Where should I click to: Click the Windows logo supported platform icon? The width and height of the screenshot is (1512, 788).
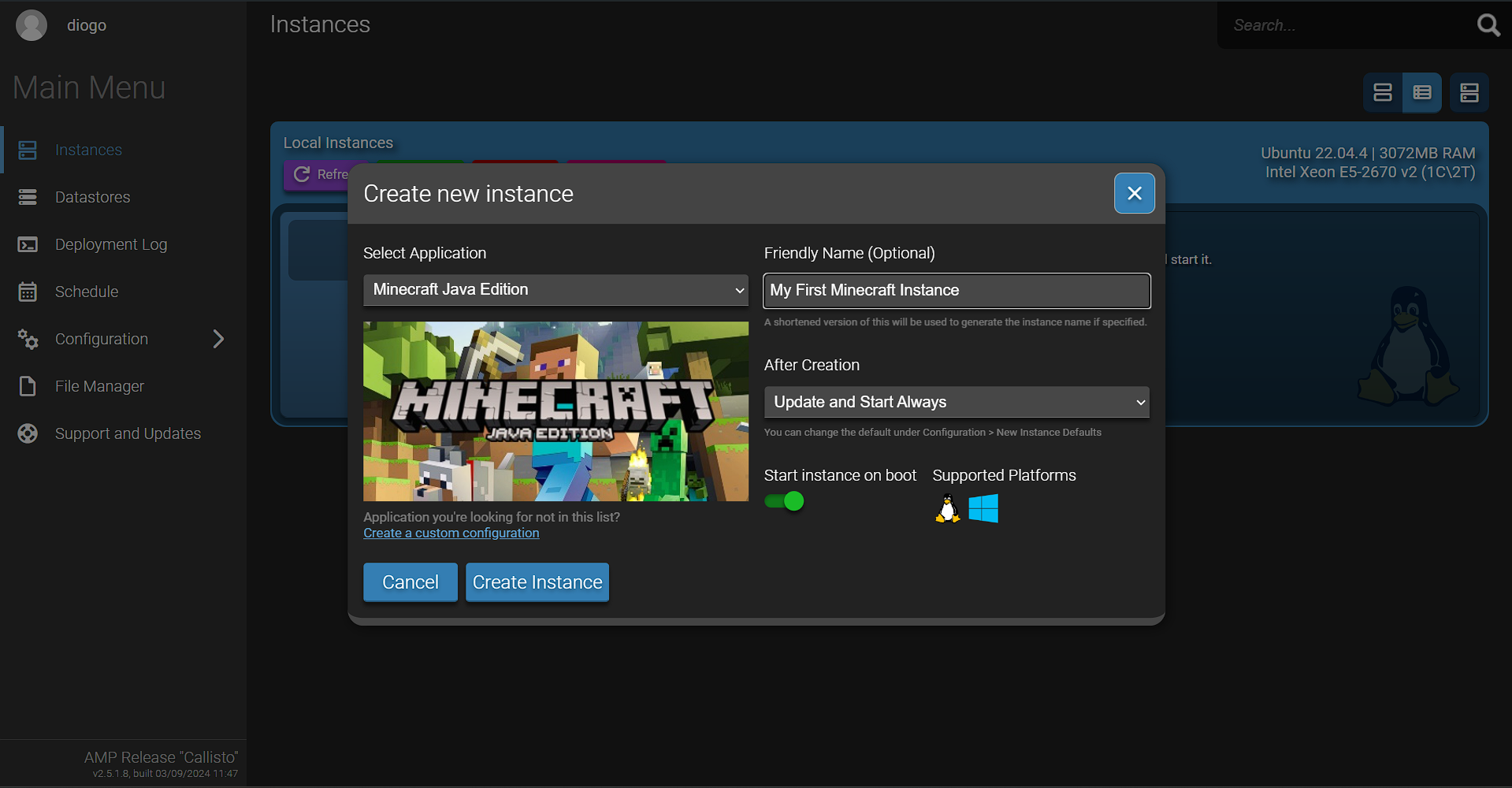point(983,508)
